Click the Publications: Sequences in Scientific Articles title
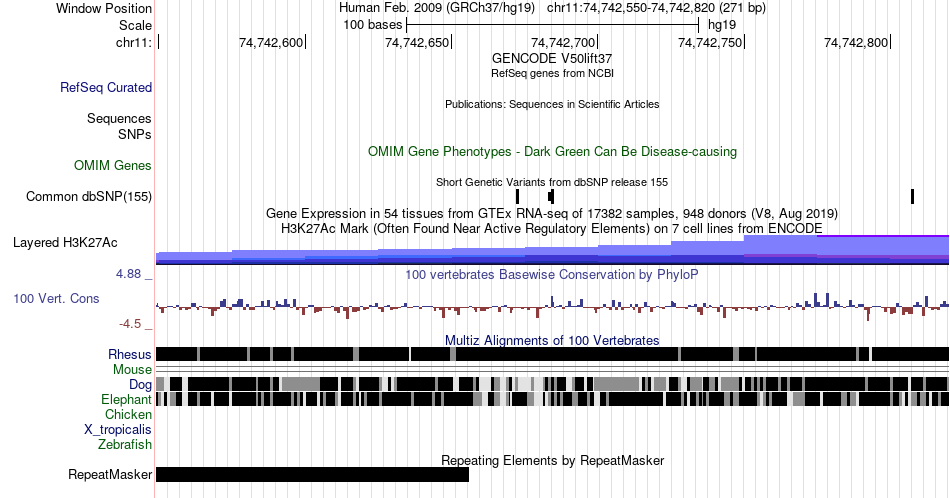The image size is (950, 498). [x=552, y=104]
